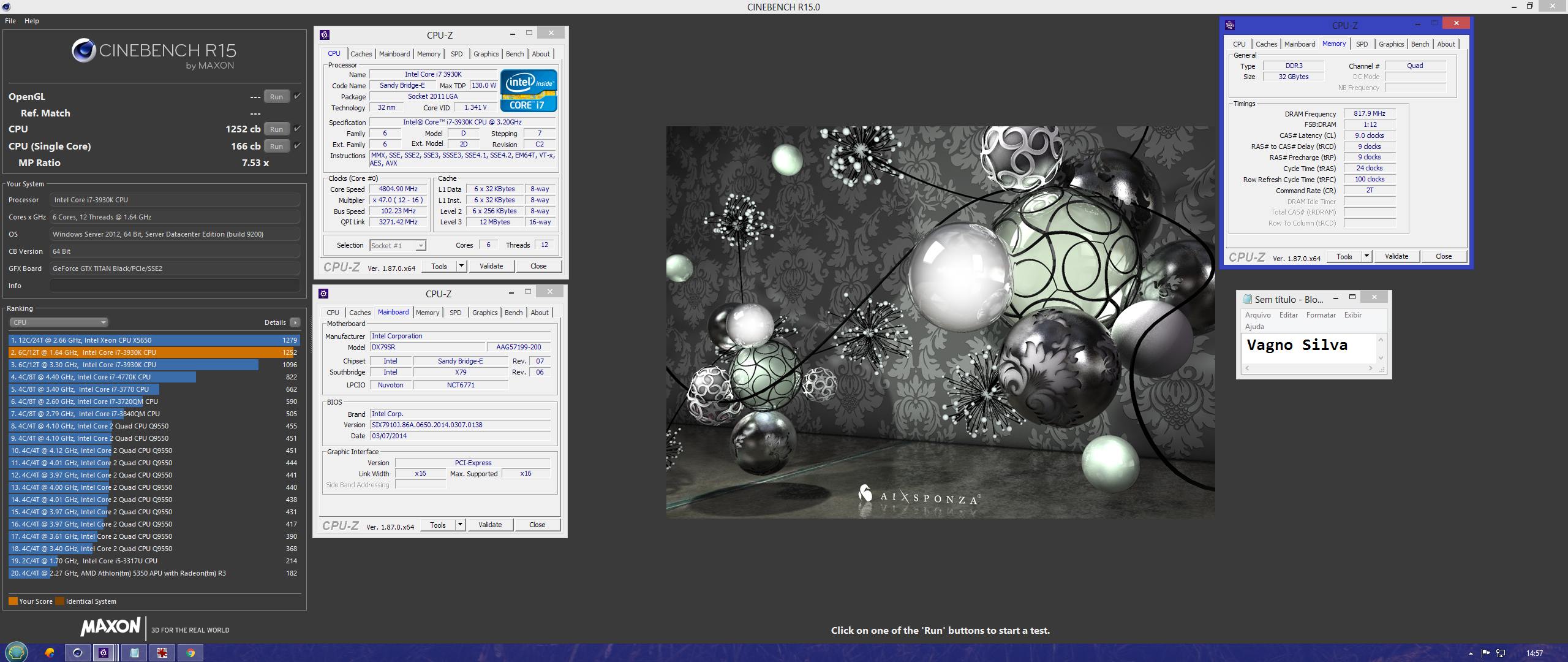Switch to Caches tab in top CPU-Z window
1568x662 pixels.
pyautogui.click(x=361, y=54)
